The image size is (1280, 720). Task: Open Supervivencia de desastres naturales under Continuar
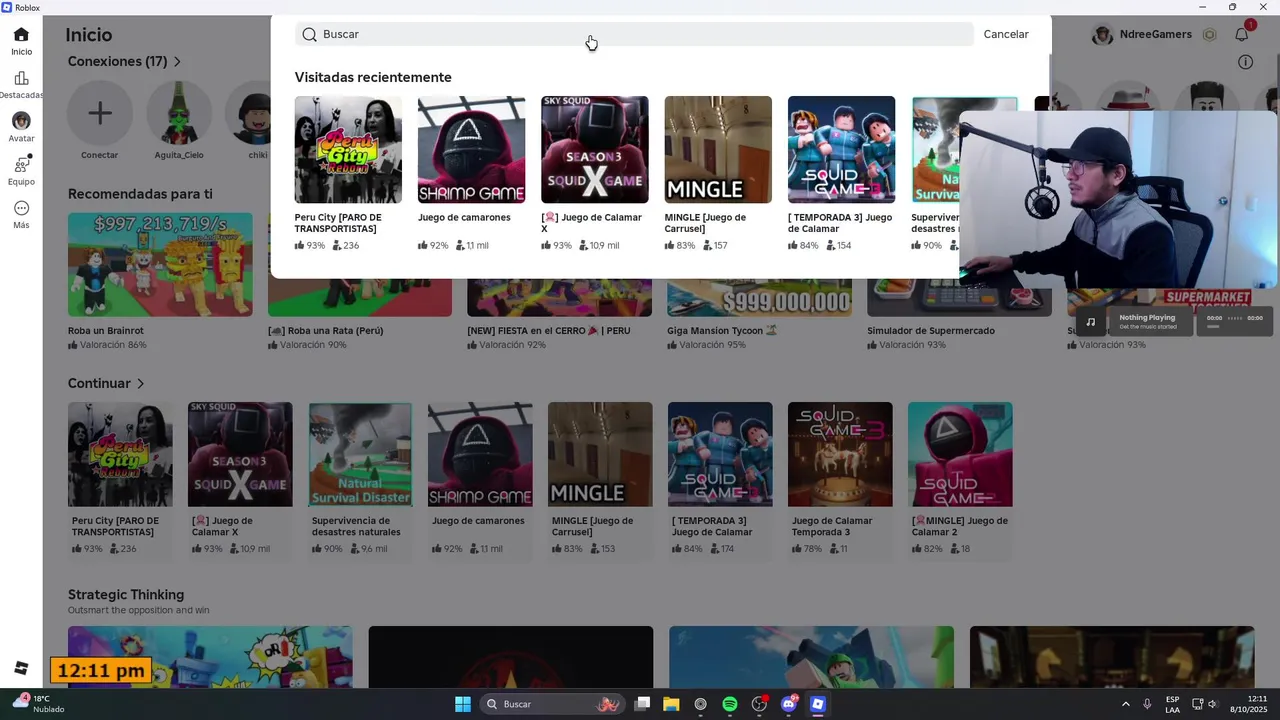click(360, 454)
